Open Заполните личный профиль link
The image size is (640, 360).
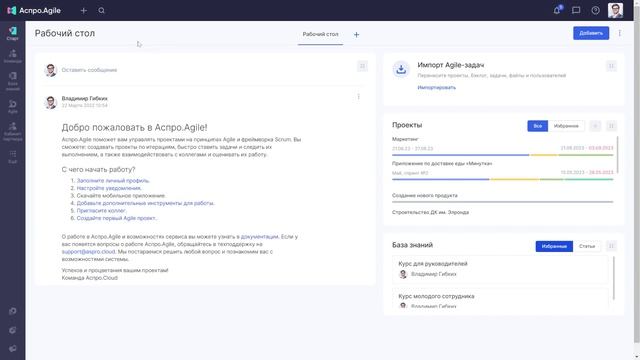113,180
